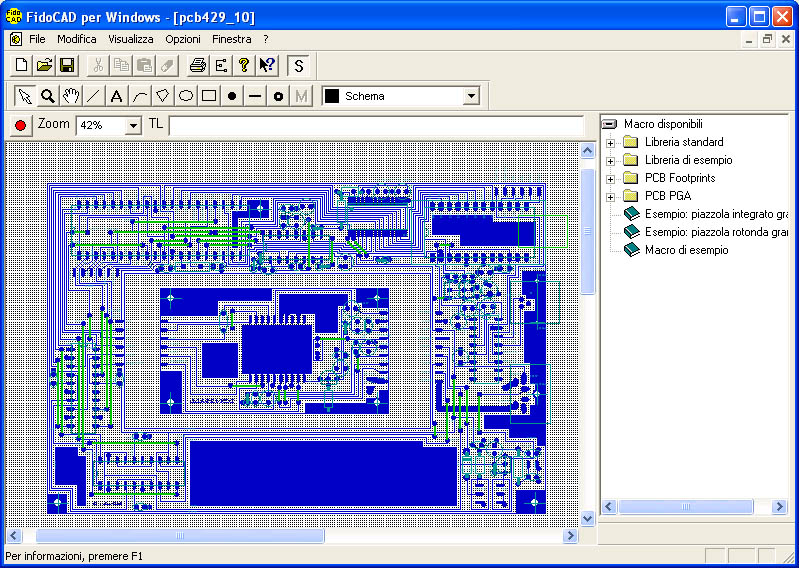Select the PCB track line tool
This screenshot has width=799, height=568.
coord(255,96)
